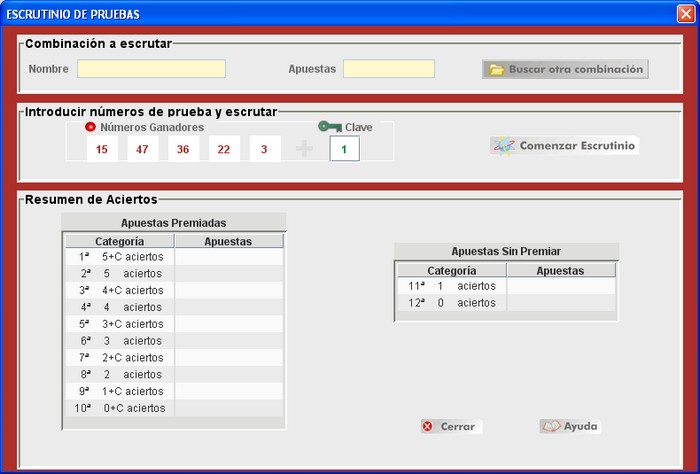The height and width of the screenshot is (474, 700).
Task: Click the green key Clave icon
Action: coord(330,127)
